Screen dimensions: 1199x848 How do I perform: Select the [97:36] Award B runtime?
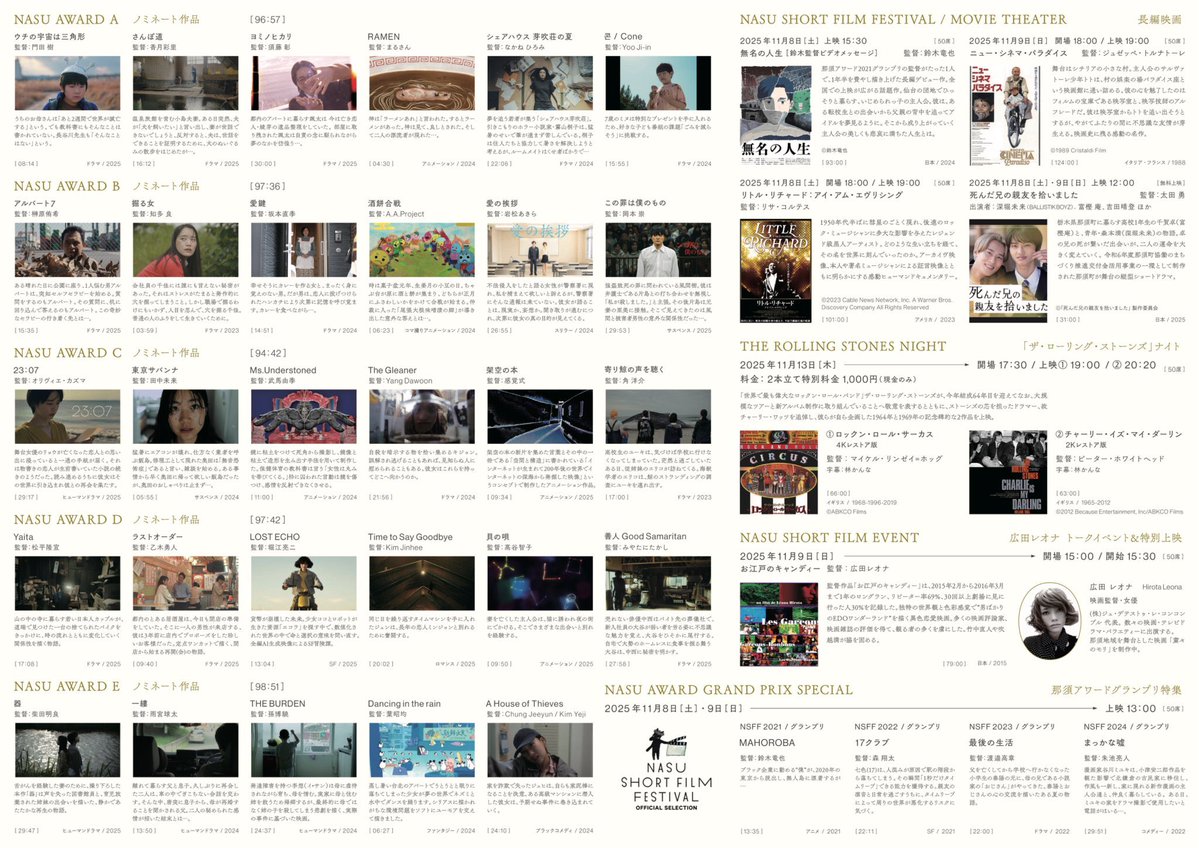267,187
